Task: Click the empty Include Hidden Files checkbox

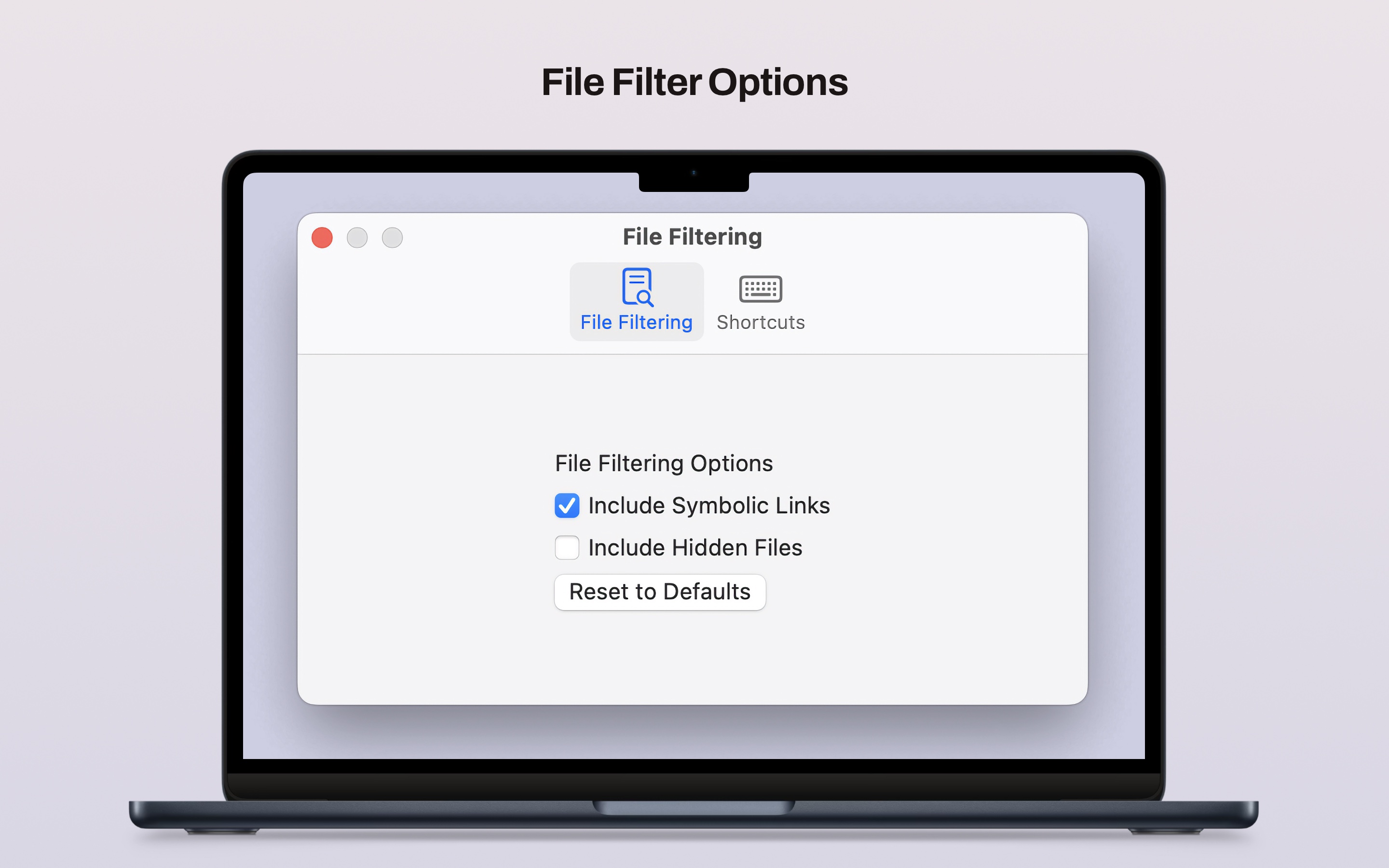Action: [567, 548]
